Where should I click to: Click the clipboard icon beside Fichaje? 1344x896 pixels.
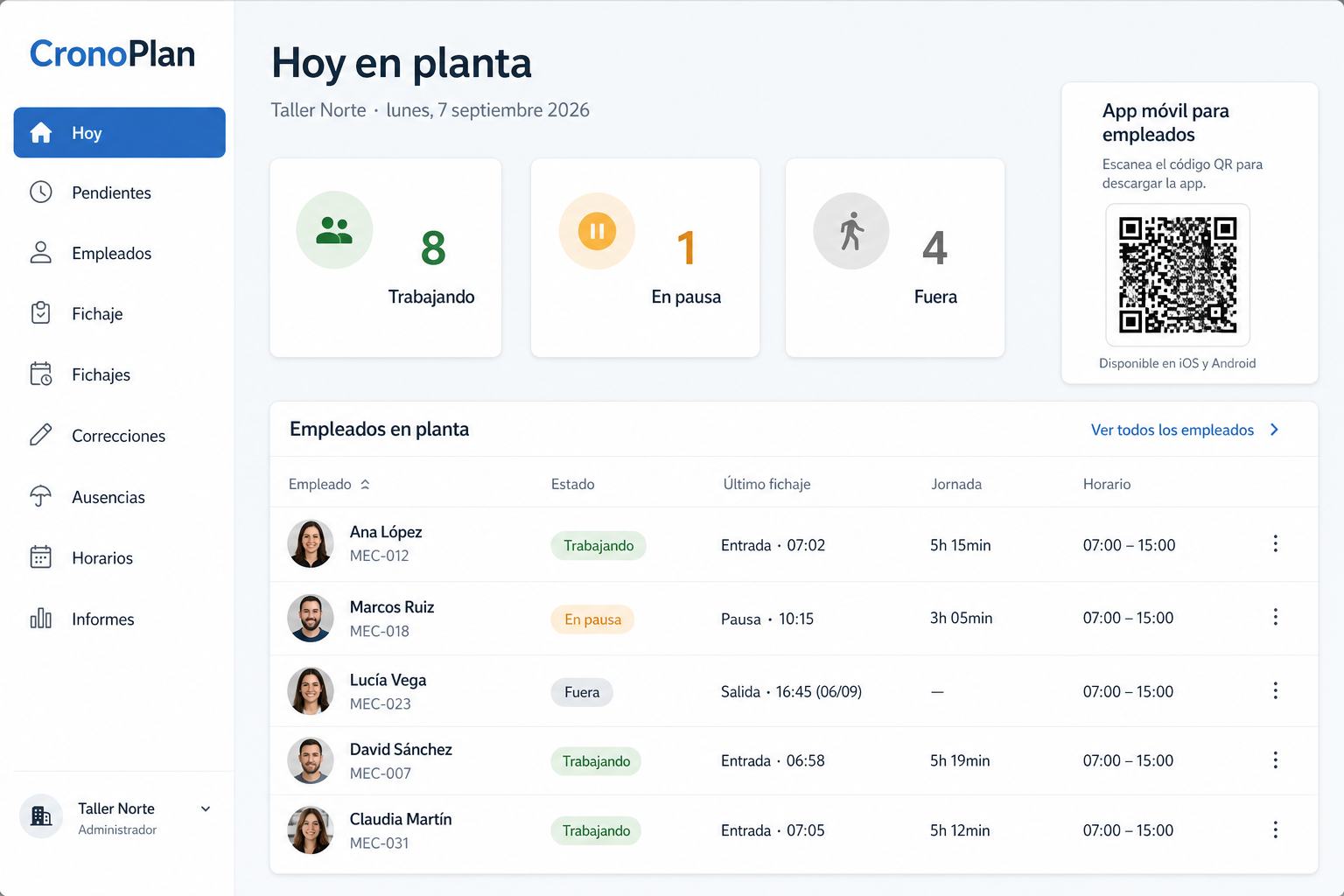click(41, 313)
